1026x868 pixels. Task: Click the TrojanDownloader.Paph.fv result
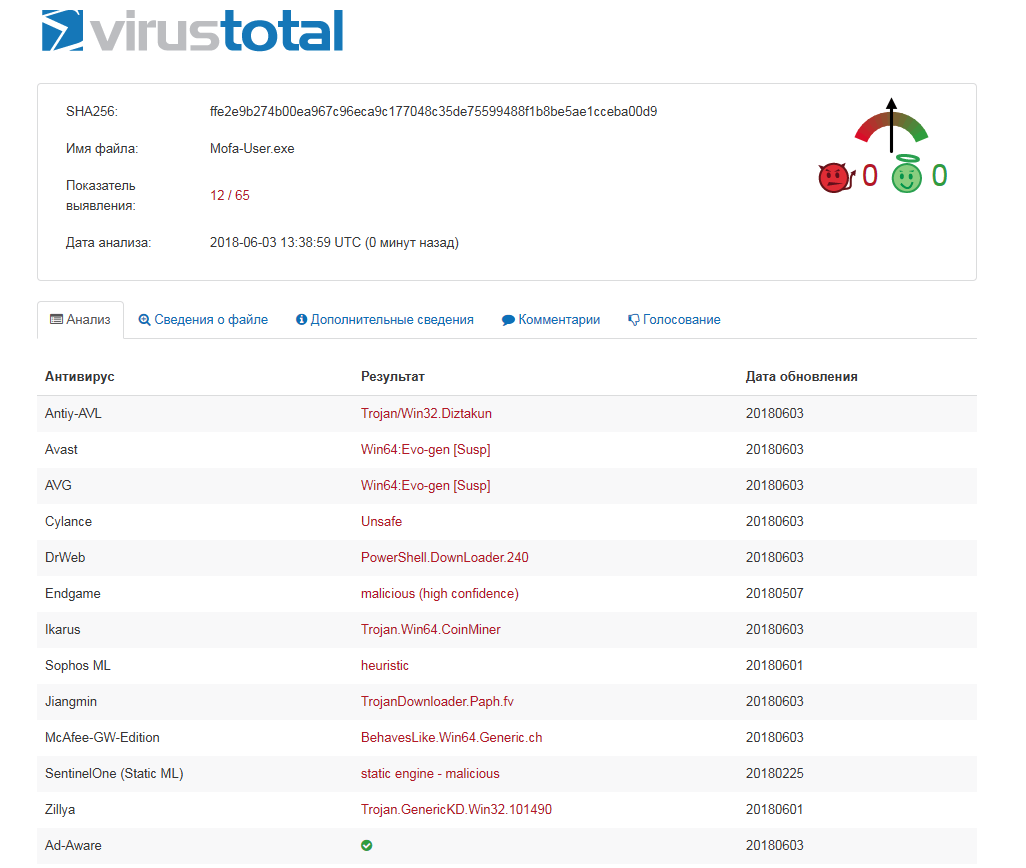(x=437, y=701)
